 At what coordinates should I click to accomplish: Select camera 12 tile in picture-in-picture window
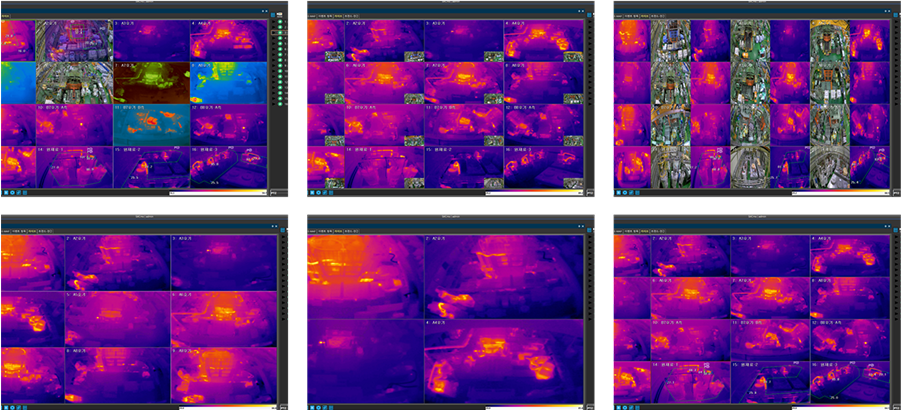tap(544, 125)
